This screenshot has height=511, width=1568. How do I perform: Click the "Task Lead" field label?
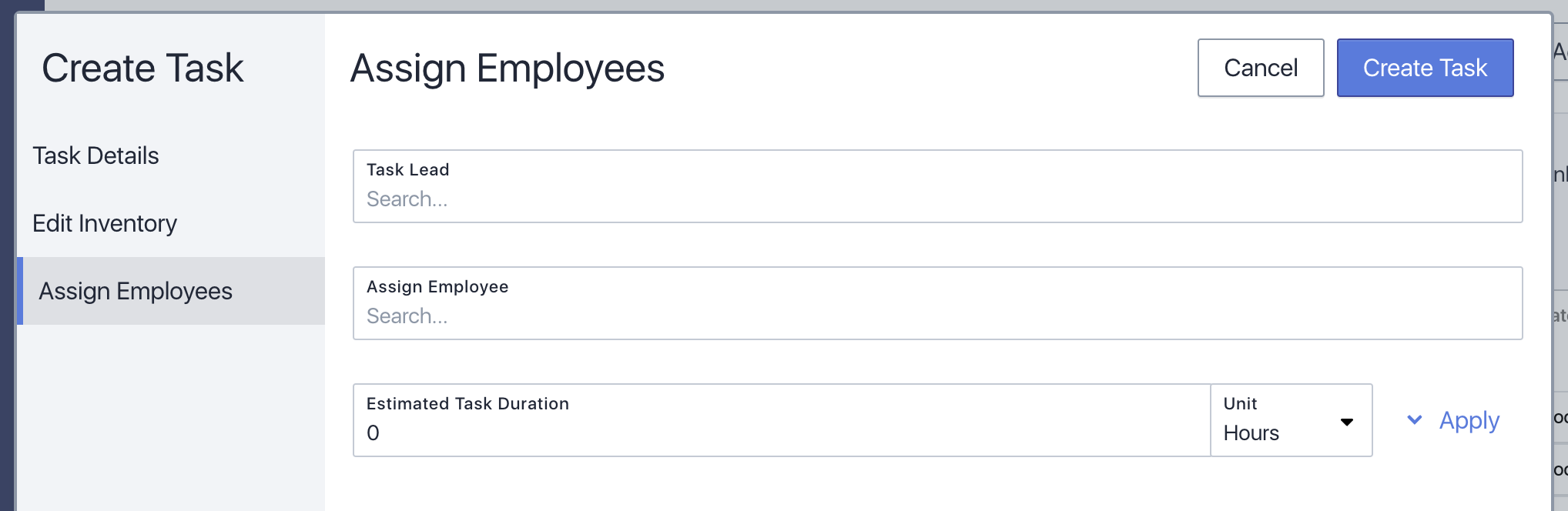click(x=407, y=170)
